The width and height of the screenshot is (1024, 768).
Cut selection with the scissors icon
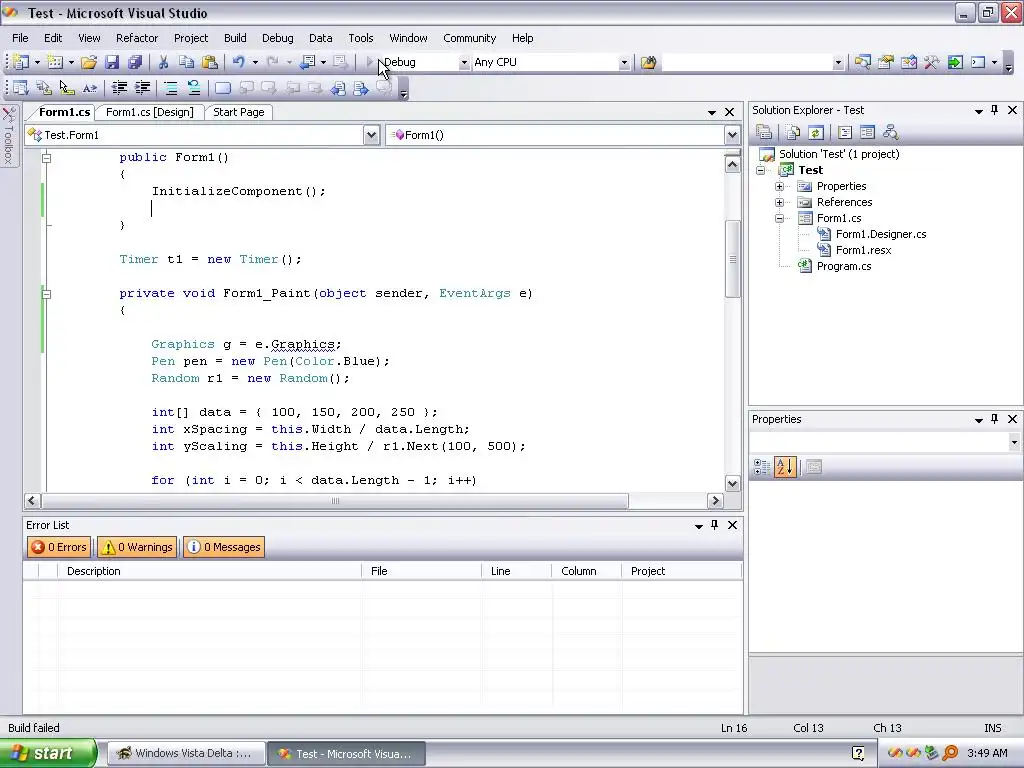coord(163,62)
